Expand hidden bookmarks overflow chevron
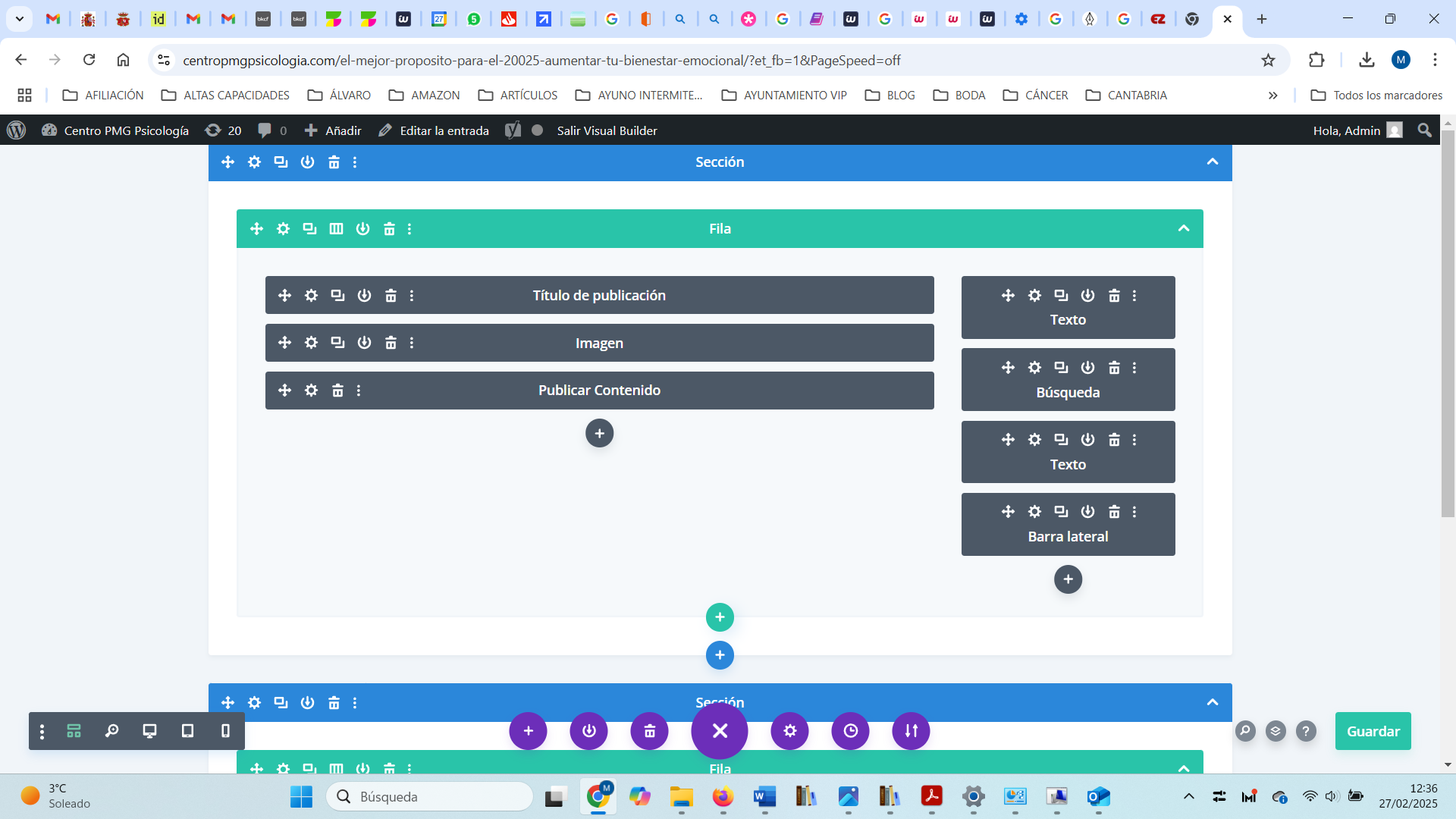 1272,96
